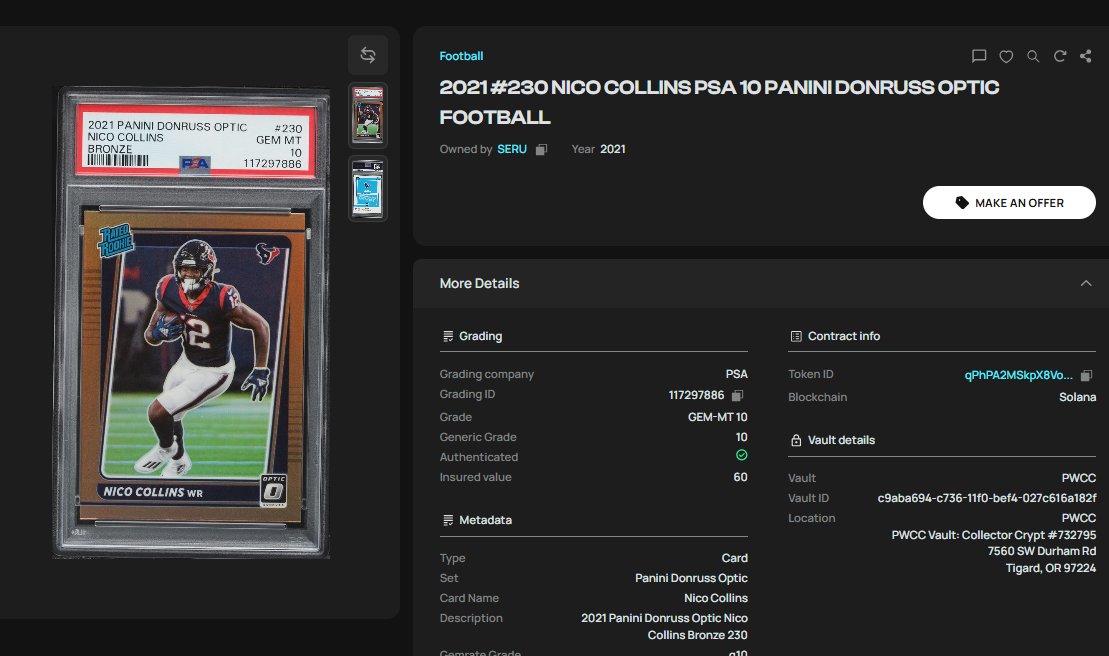Click the Set value Panini Donruss Optic
This screenshot has width=1109, height=656.
pos(691,578)
